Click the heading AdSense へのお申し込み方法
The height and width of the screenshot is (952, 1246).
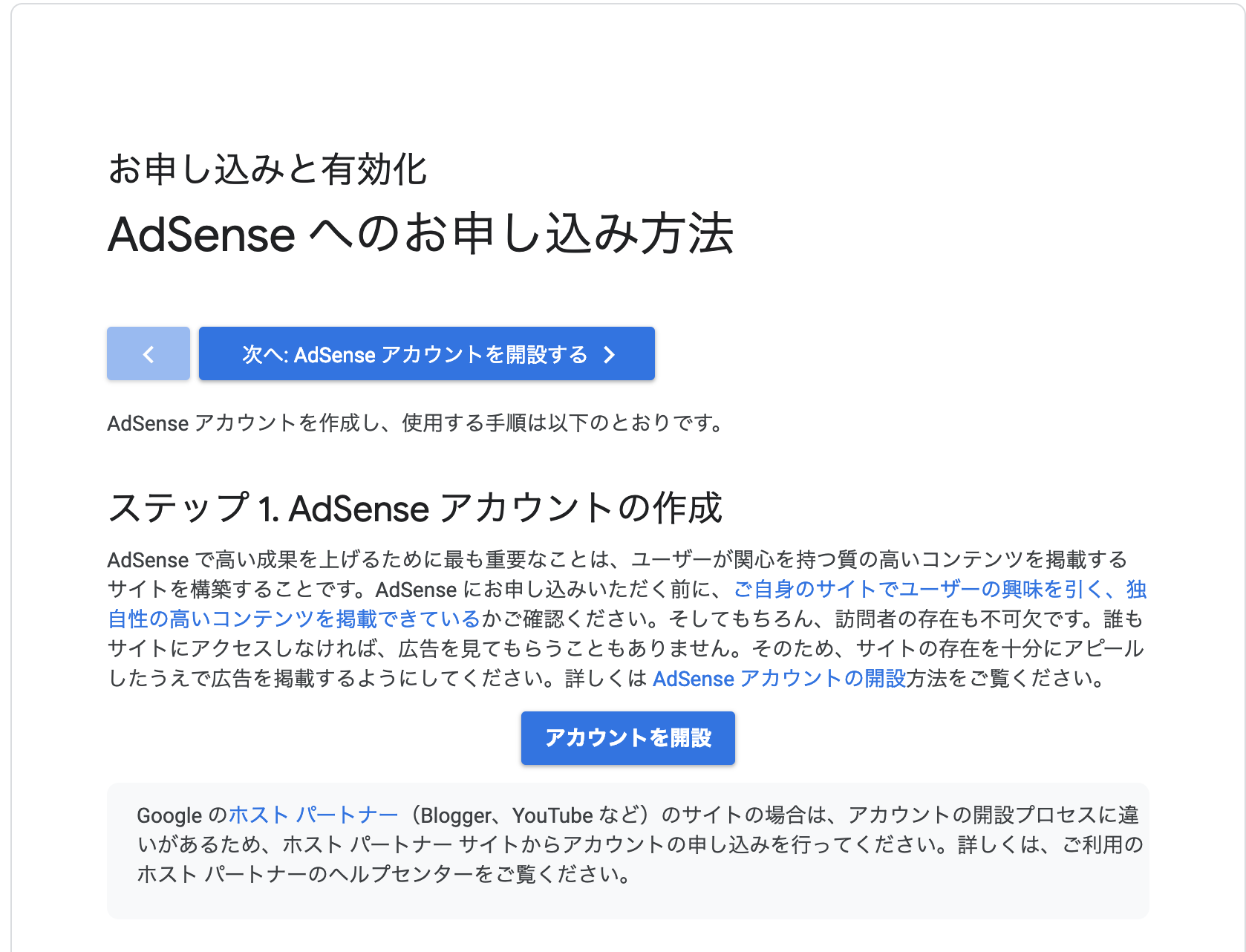[420, 234]
